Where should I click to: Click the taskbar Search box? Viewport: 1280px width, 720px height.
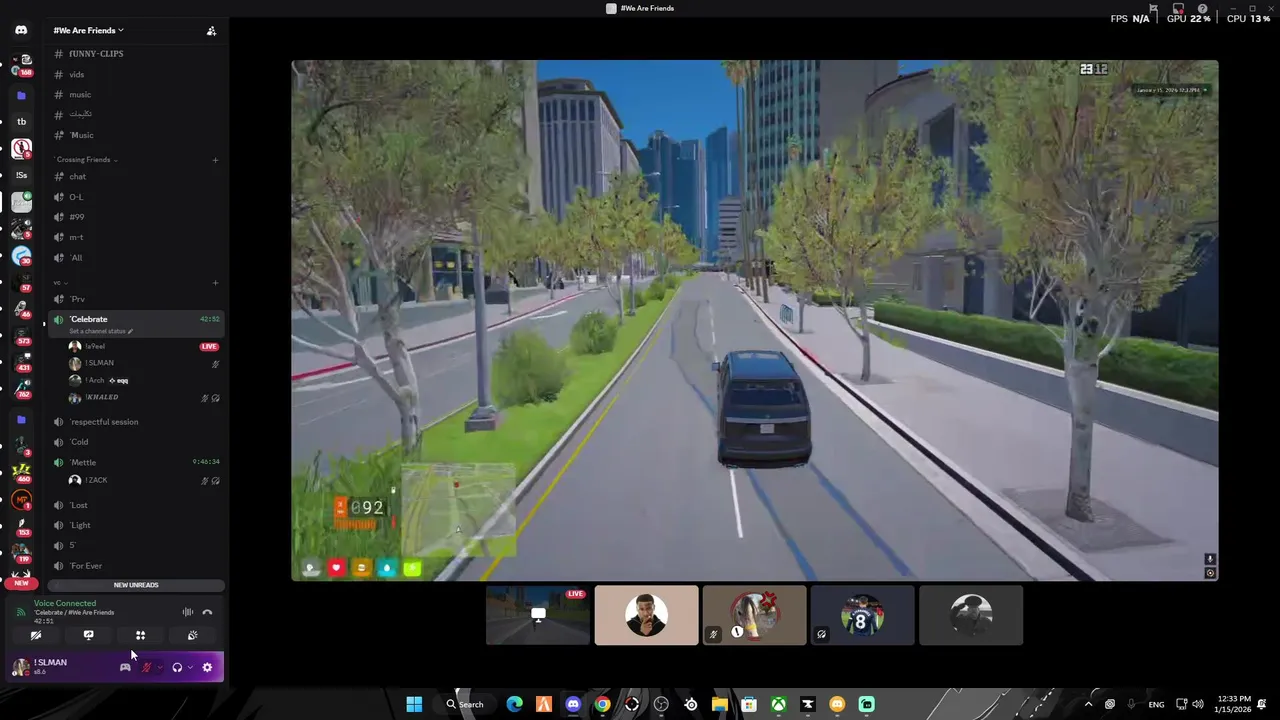(465, 704)
